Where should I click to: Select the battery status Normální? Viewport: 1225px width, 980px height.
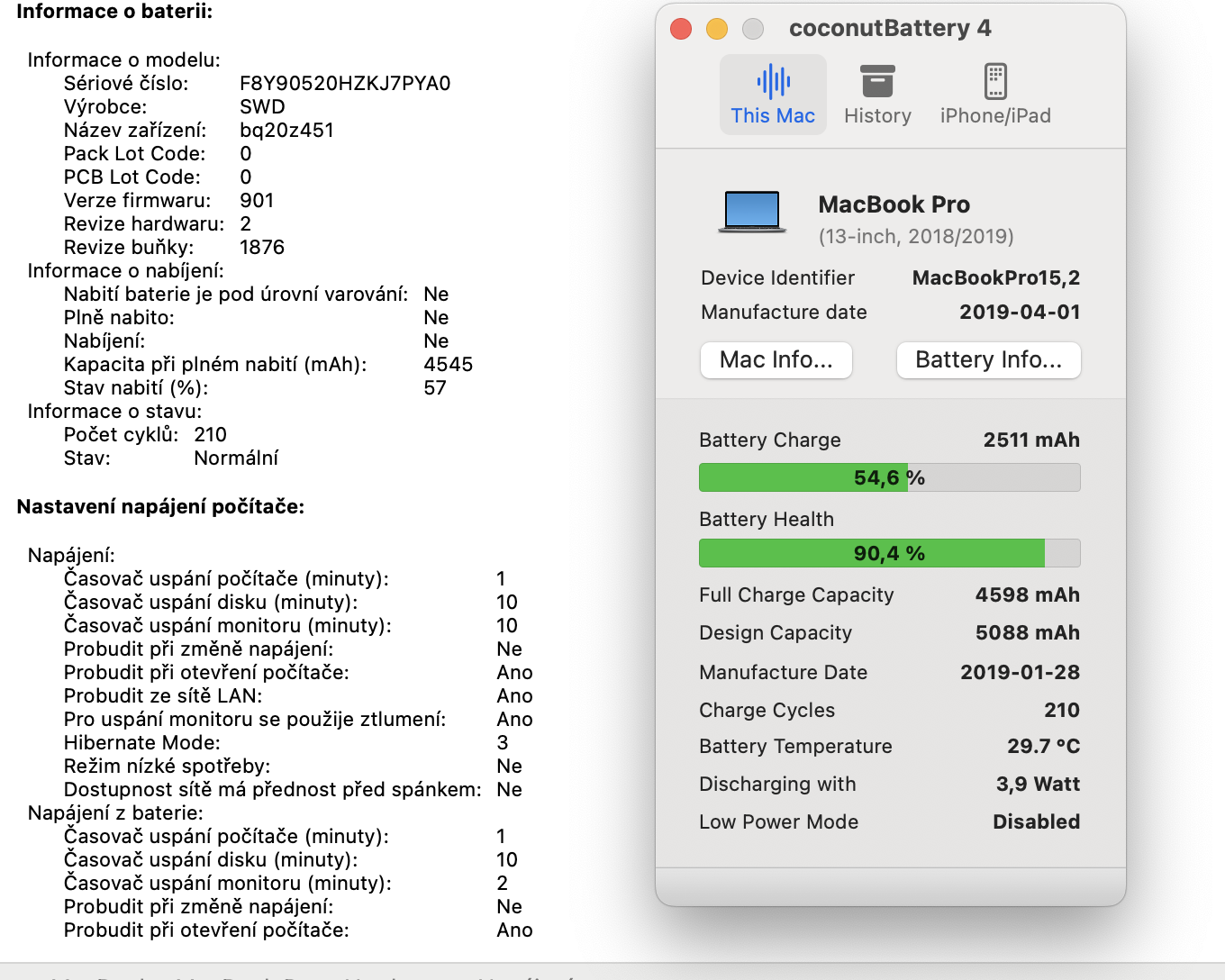[x=236, y=458]
